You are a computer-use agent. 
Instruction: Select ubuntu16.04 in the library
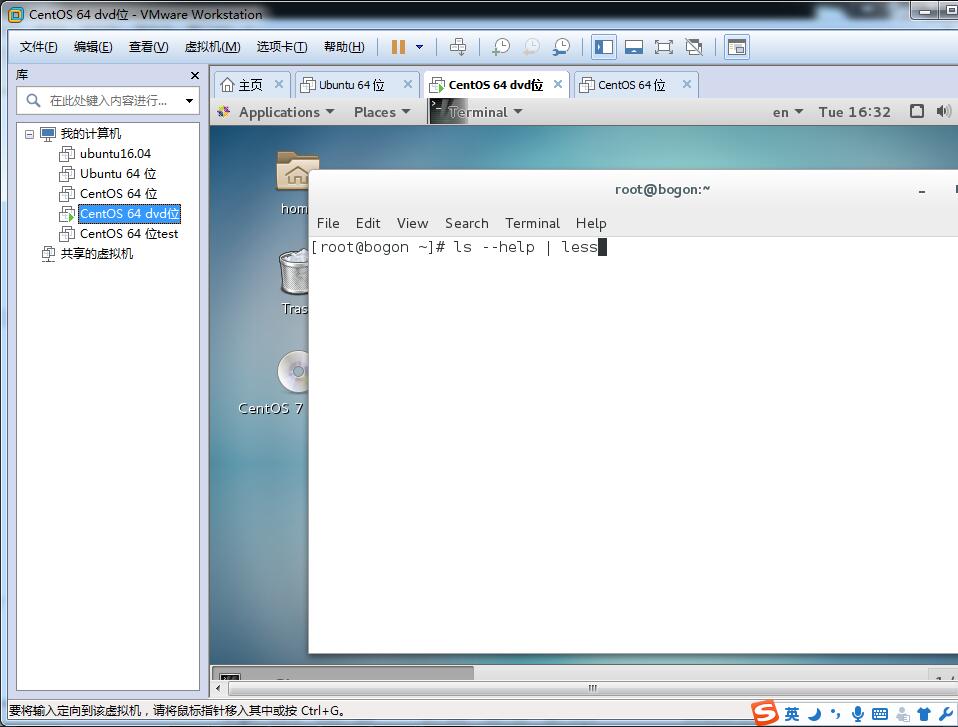point(115,153)
